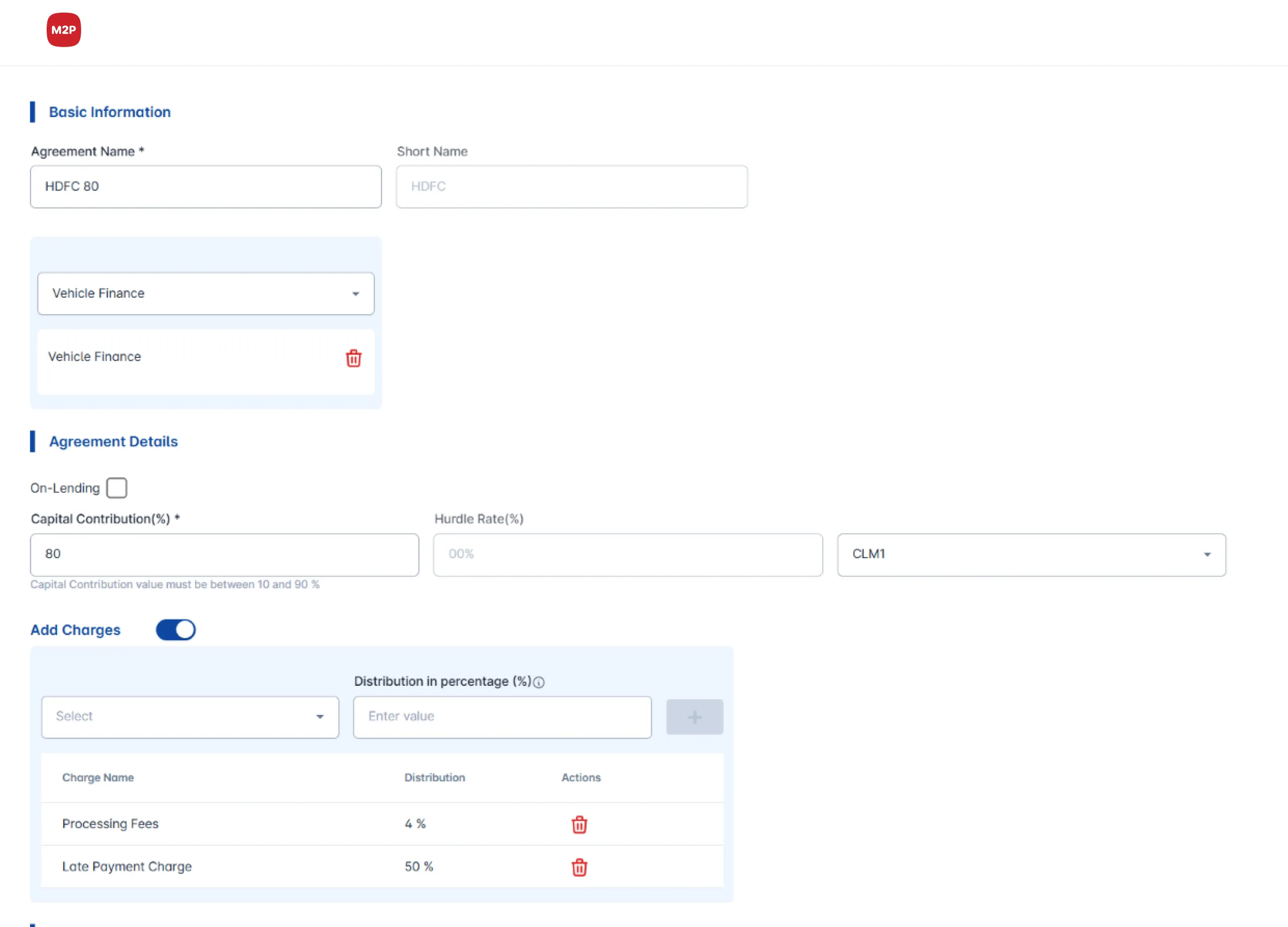The height and width of the screenshot is (927, 1288).
Task: Show info about Distribution in percentage
Action: (x=539, y=682)
